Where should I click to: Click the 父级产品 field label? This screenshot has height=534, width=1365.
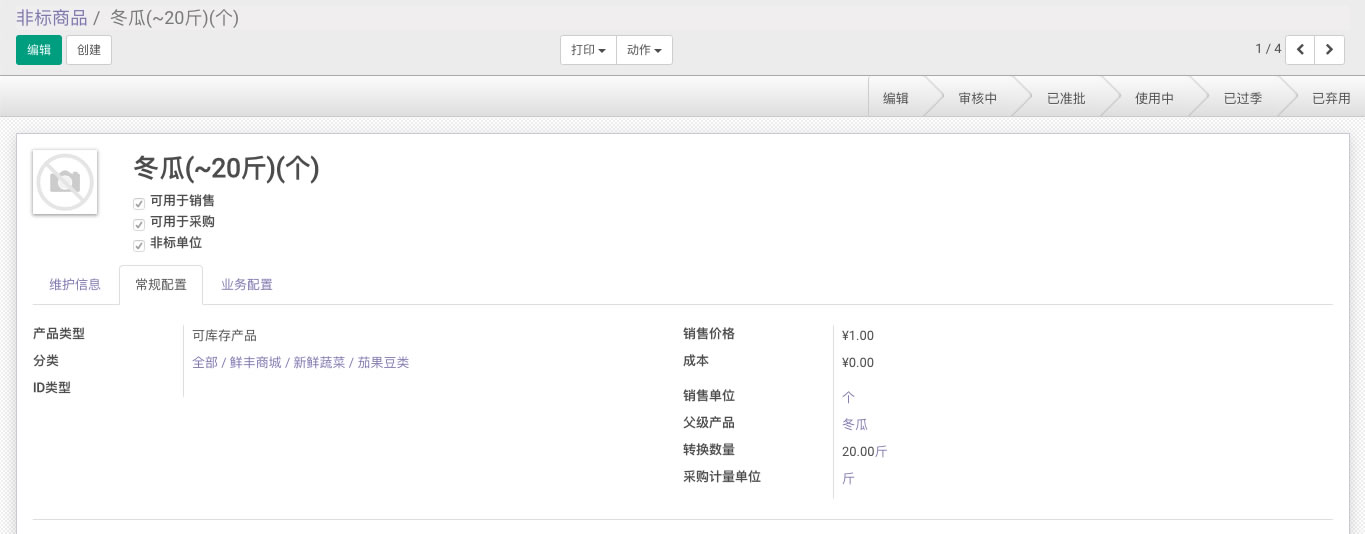pos(709,423)
